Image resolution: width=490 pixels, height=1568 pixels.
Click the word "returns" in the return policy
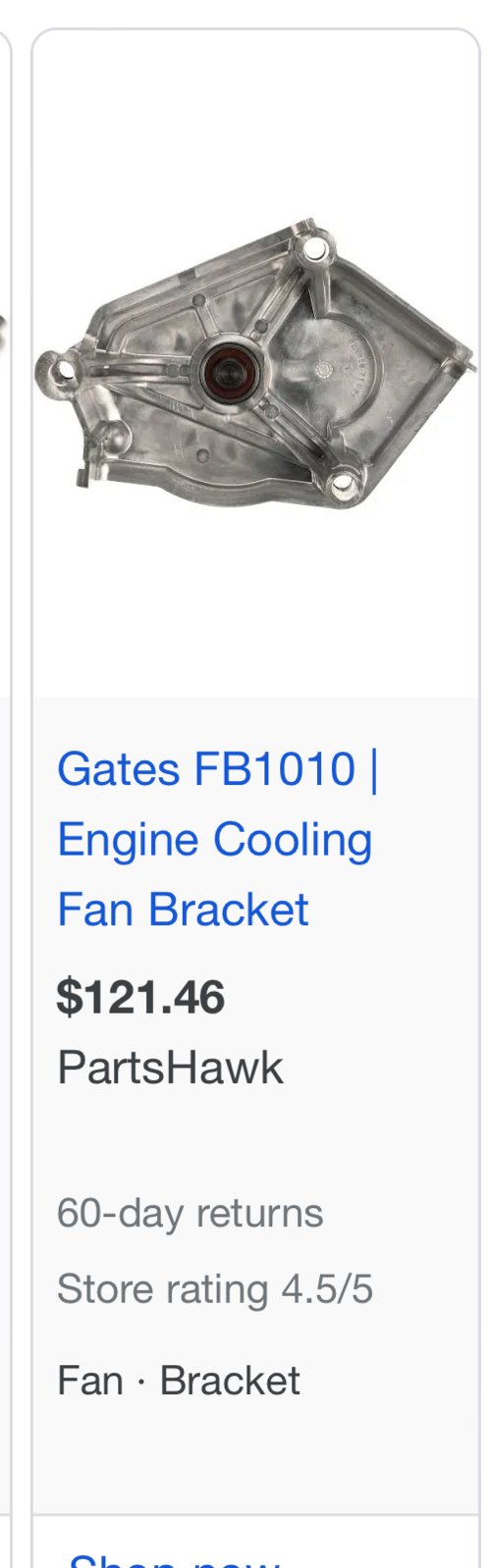pyautogui.click(x=259, y=1214)
